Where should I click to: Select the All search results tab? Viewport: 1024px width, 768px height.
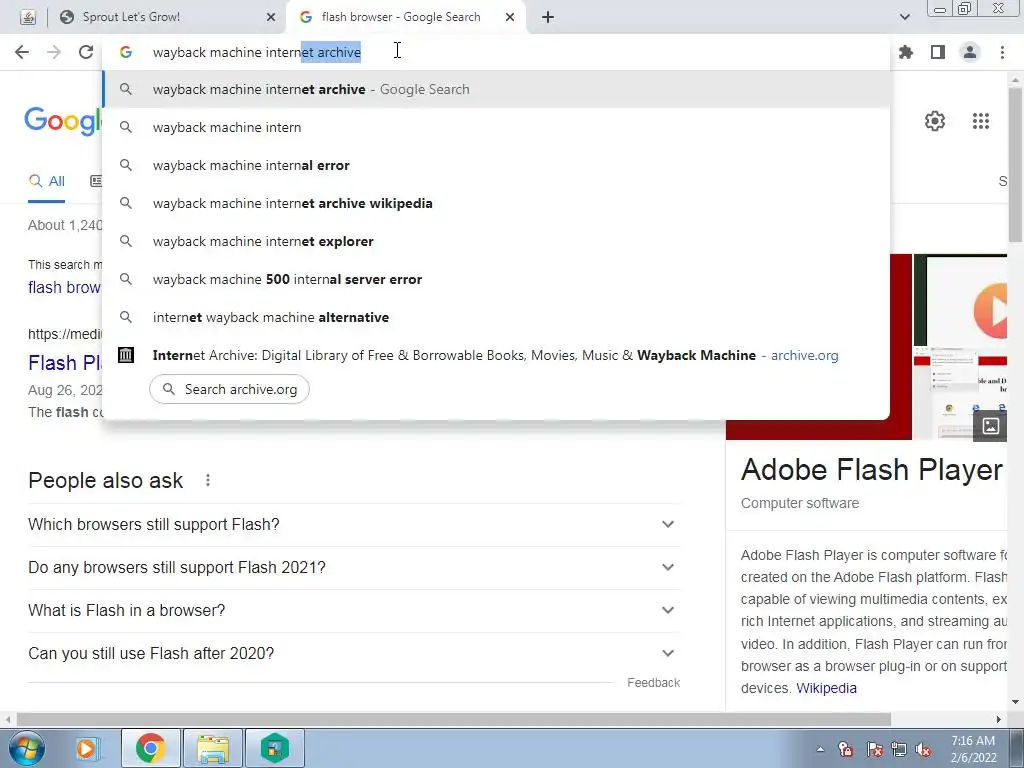pyautogui.click(x=47, y=182)
